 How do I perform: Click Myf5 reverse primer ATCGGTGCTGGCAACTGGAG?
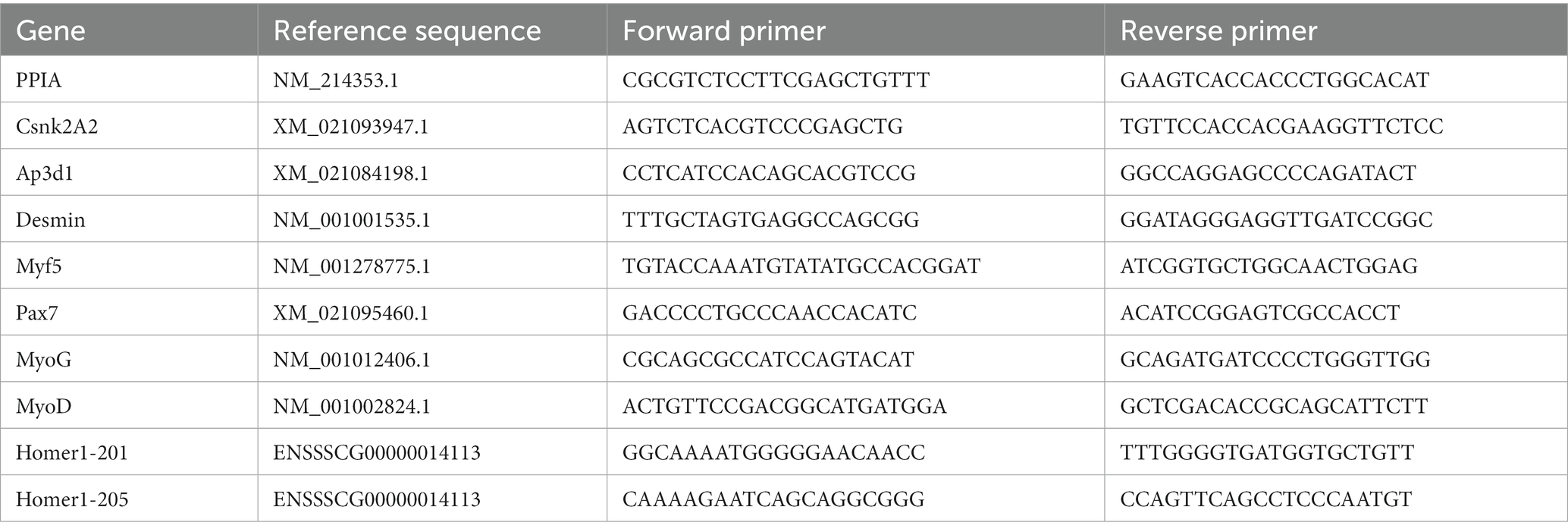click(x=1269, y=266)
